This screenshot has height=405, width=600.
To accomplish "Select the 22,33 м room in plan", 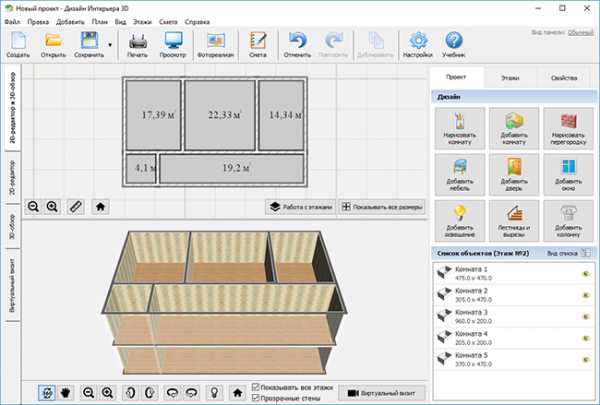I will (220, 115).
